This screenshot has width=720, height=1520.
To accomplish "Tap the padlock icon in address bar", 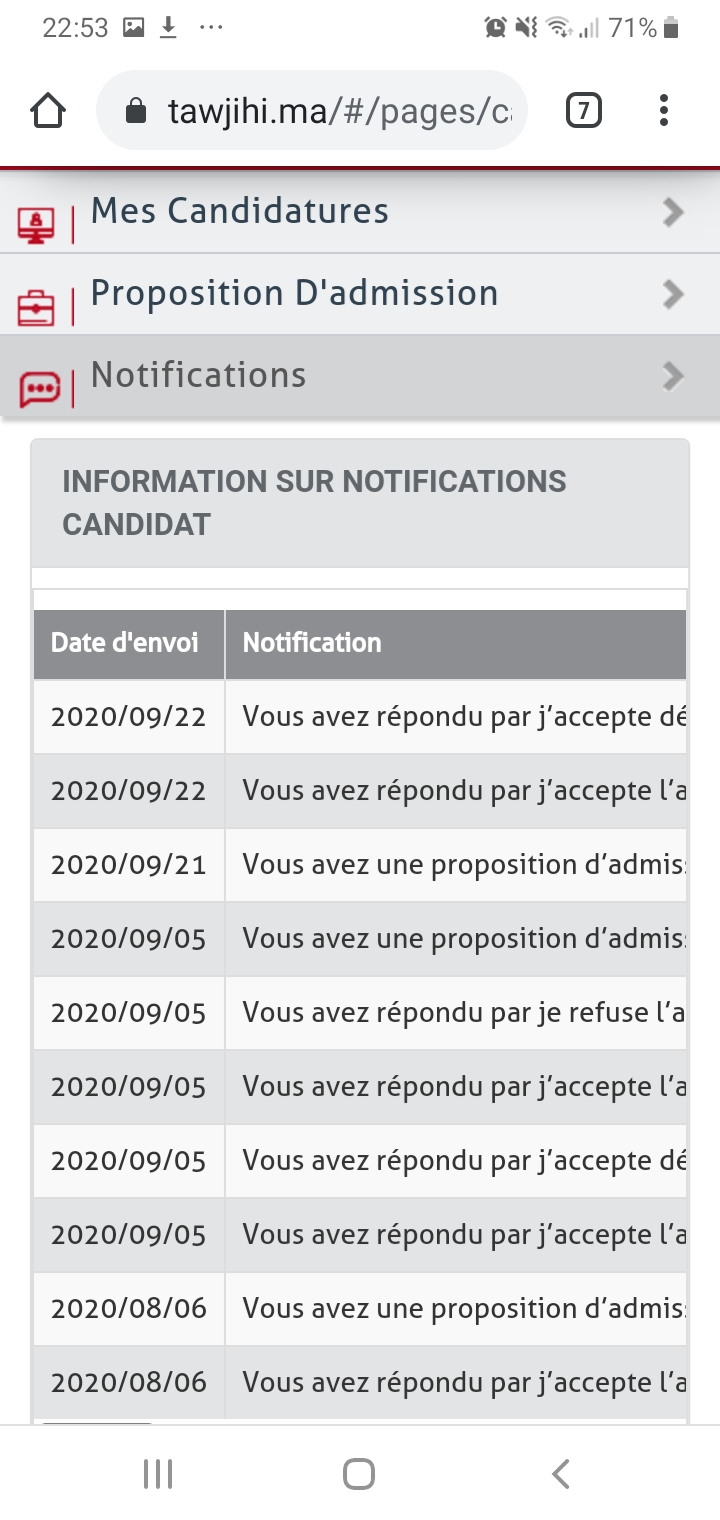I will coord(137,111).
